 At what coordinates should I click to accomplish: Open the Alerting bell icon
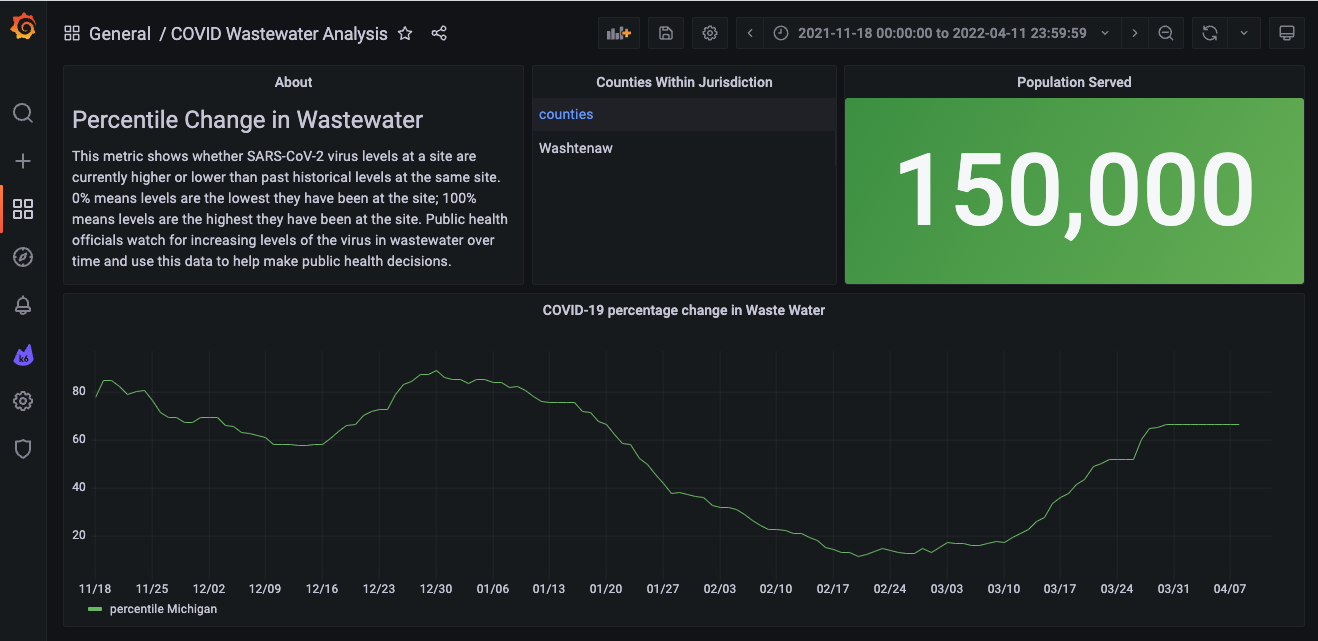[x=23, y=306]
